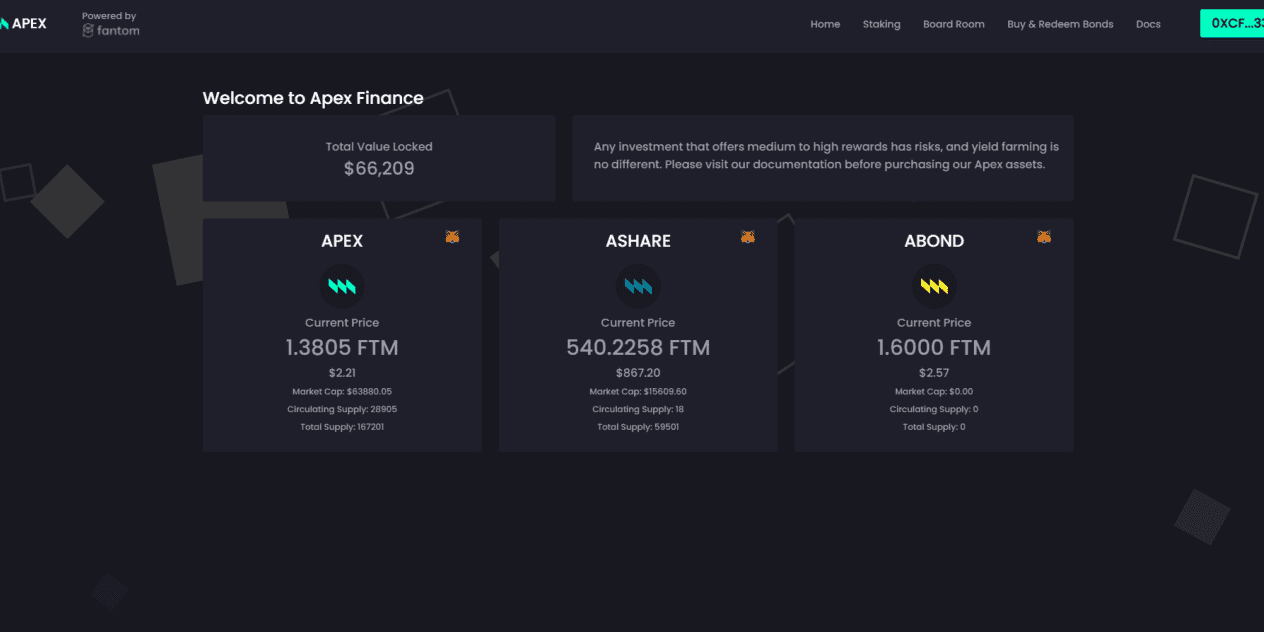Click Market Cap: $63880.05
The image size is (1264, 632).
pos(342,392)
